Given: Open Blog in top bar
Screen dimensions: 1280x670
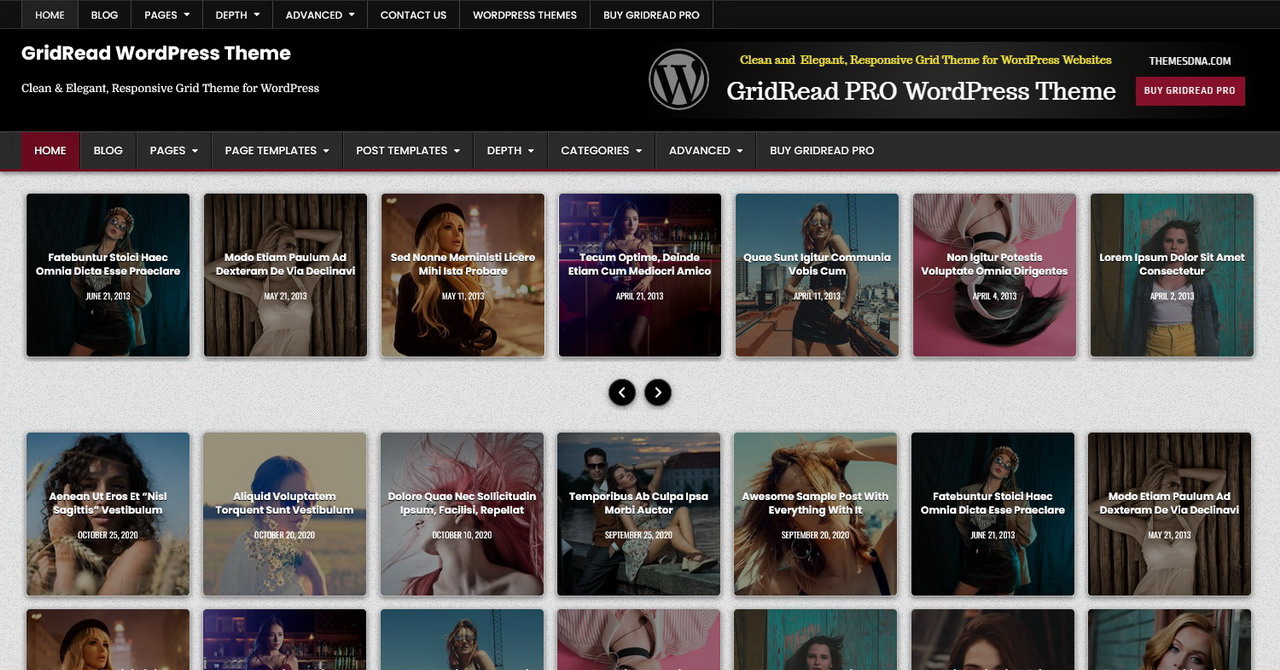Looking at the screenshot, I should point(104,15).
